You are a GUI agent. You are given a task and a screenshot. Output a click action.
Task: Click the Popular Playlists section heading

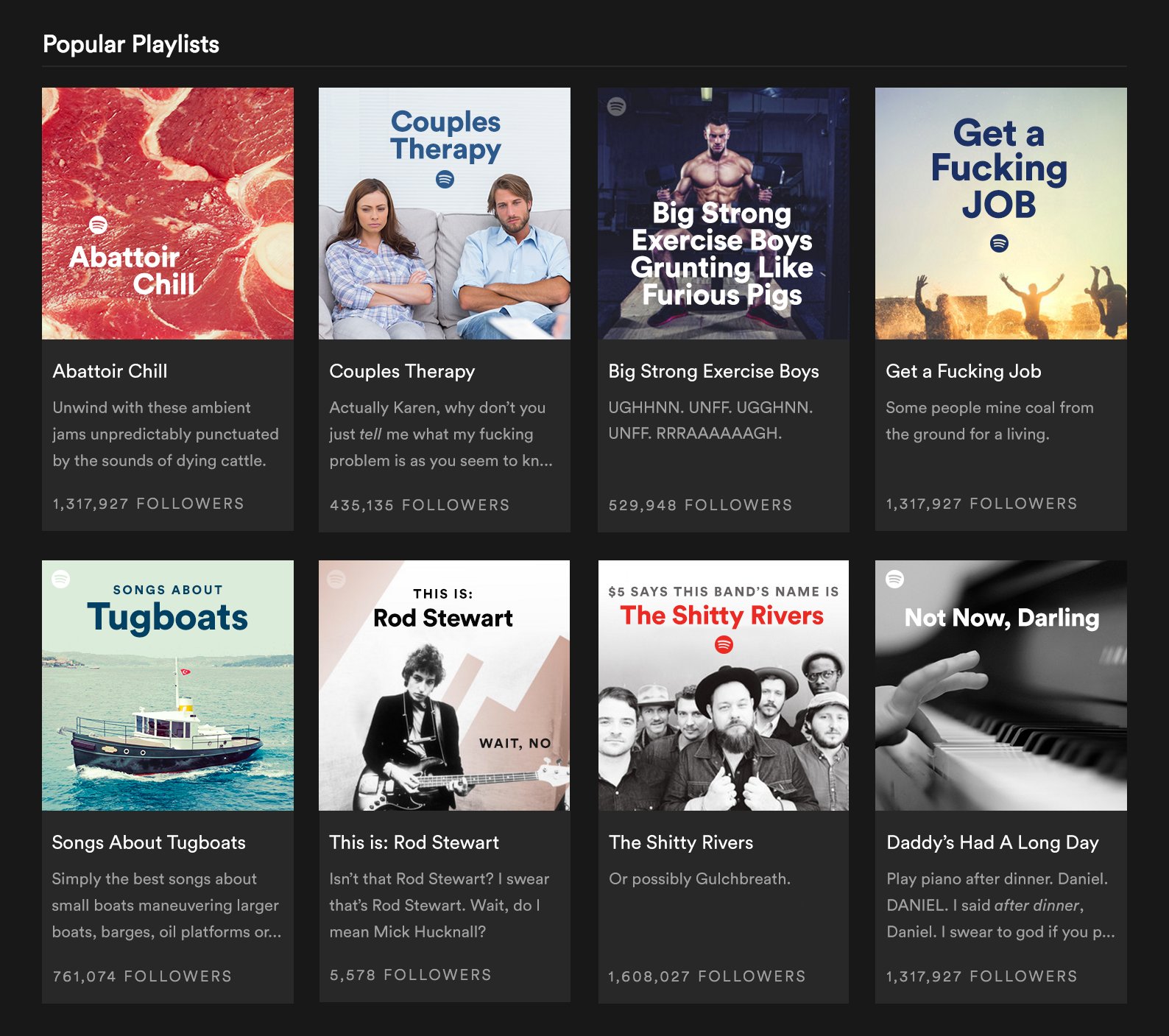pyautogui.click(x=131, y=44)
